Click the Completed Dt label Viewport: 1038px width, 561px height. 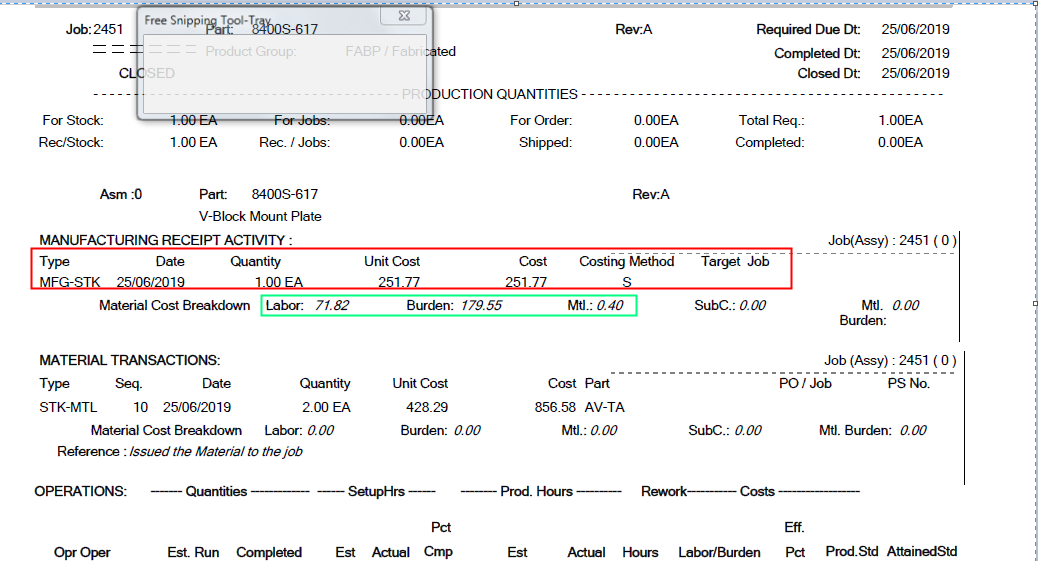[818, 53]
